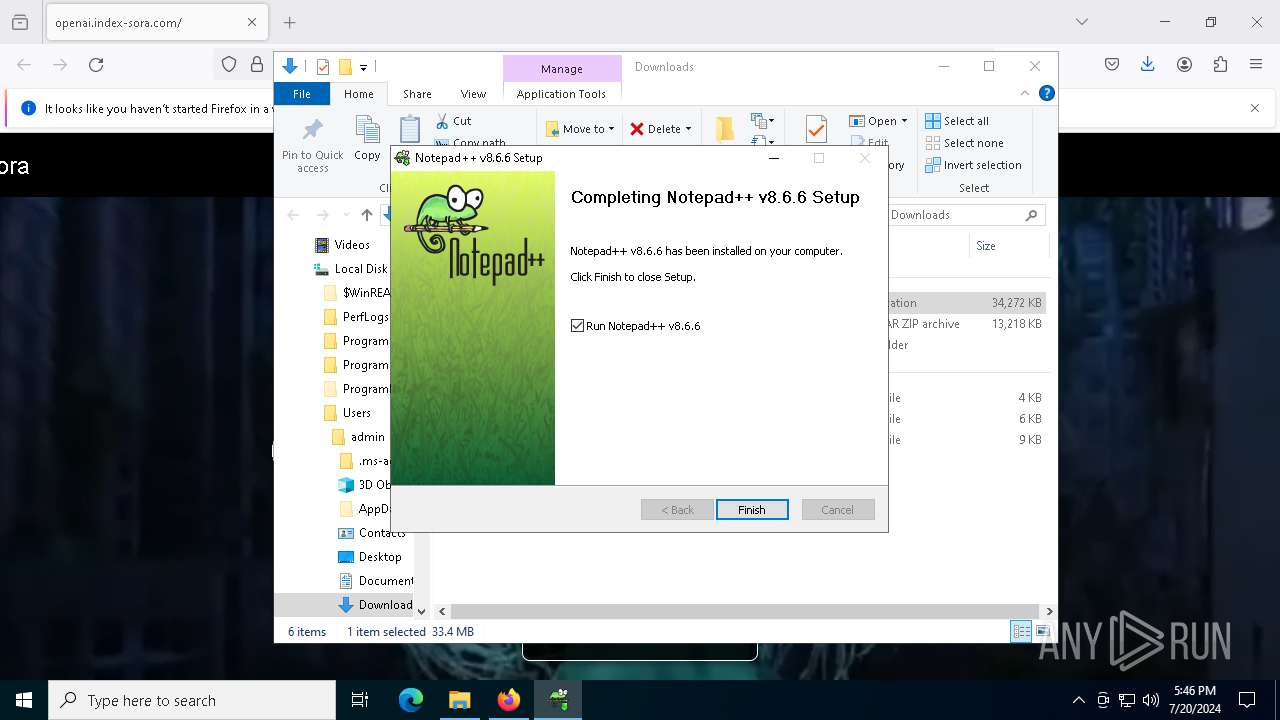Click Select all in ribbon
Image resolution: width=1280 pixels, height=720 pixels.
957,121
